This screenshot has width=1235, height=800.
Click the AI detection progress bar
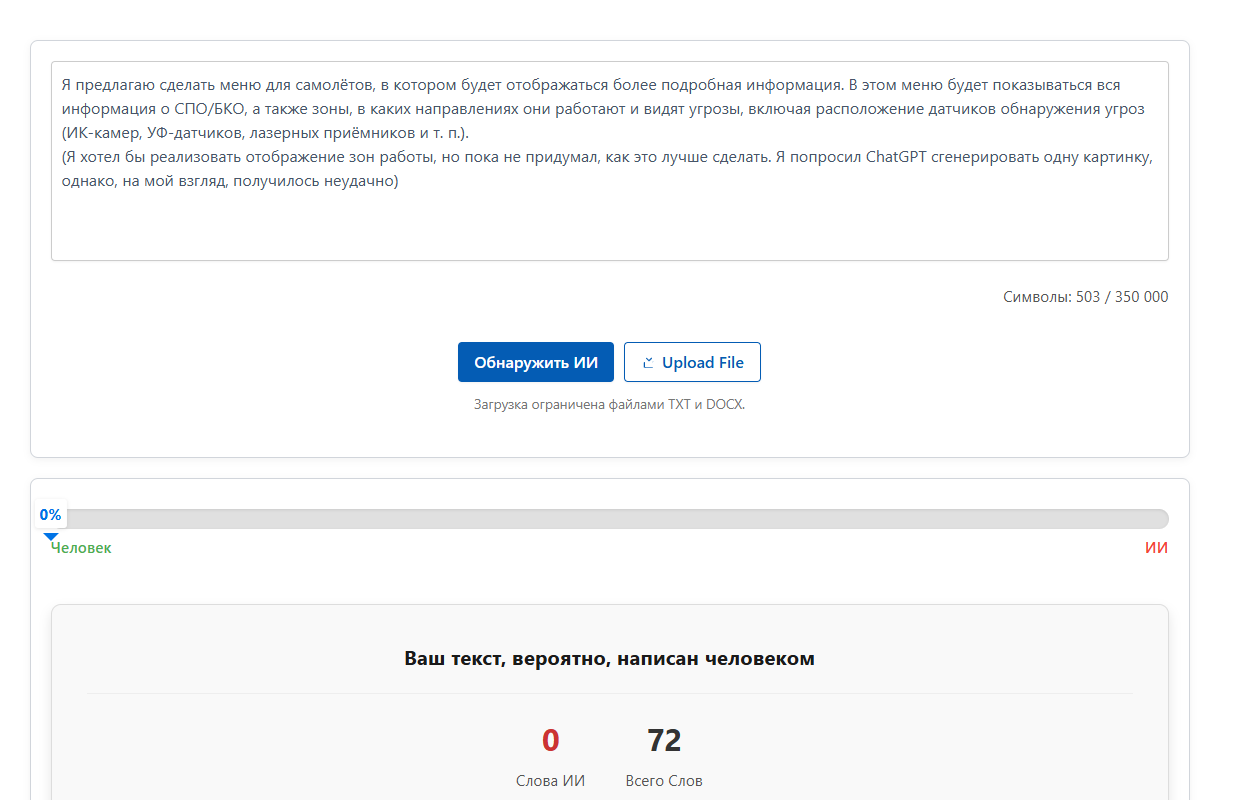coord(609,519)
